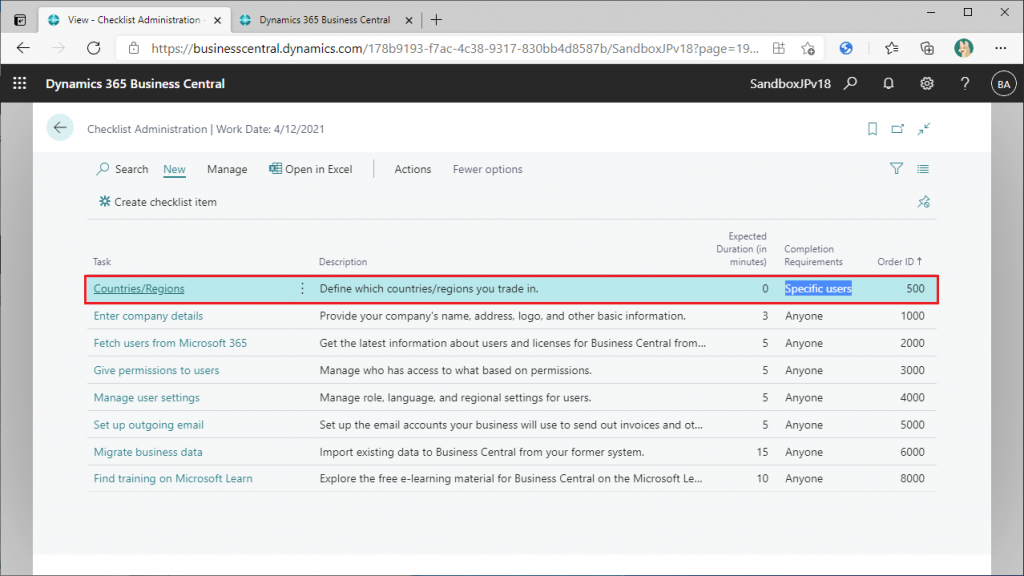Image resolution: width=1024 pixels, height=576 pixels.
Task: Open Give permissions to users link
Action: (x=156, y=370)
